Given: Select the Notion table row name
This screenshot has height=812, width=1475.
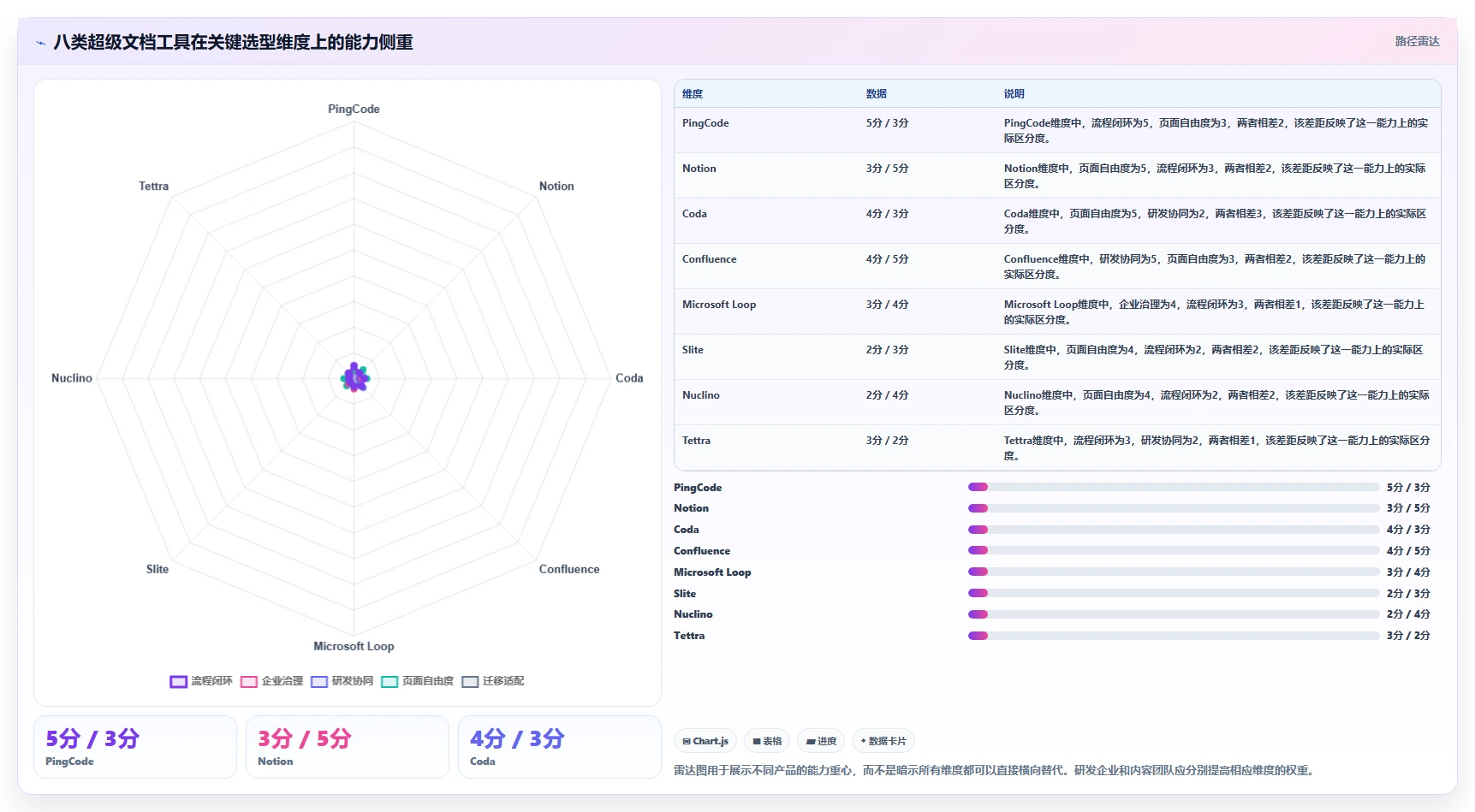Looking at the screenshot, I should coord(699,169).
